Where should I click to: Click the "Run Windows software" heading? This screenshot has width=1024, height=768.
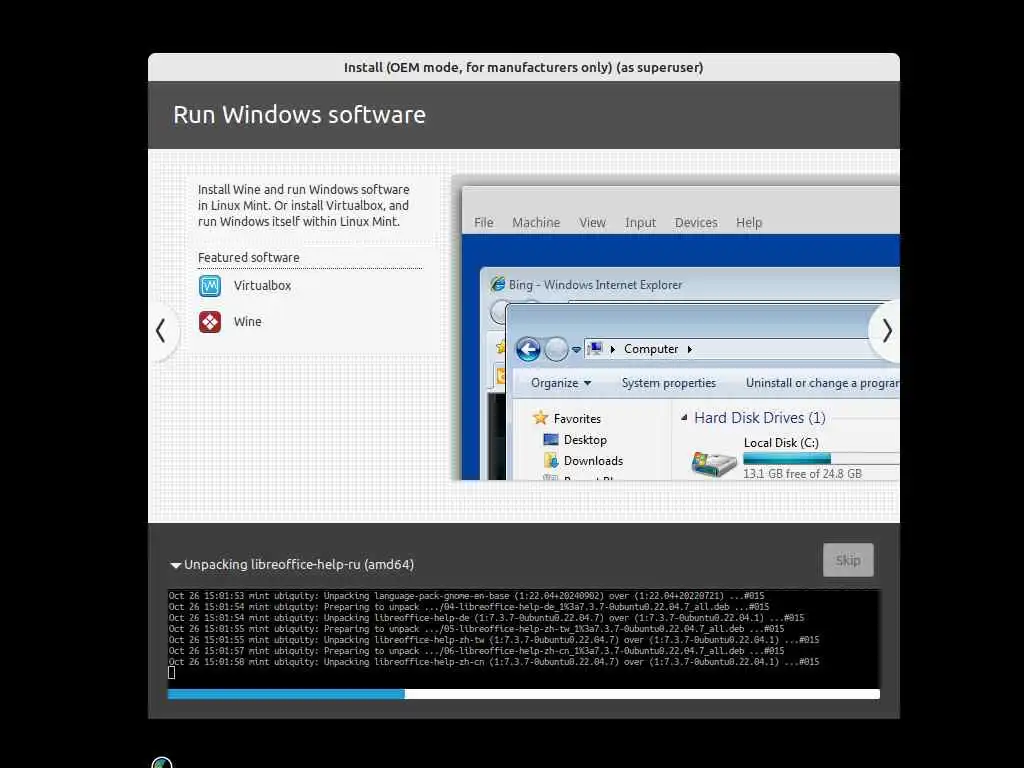299,115
